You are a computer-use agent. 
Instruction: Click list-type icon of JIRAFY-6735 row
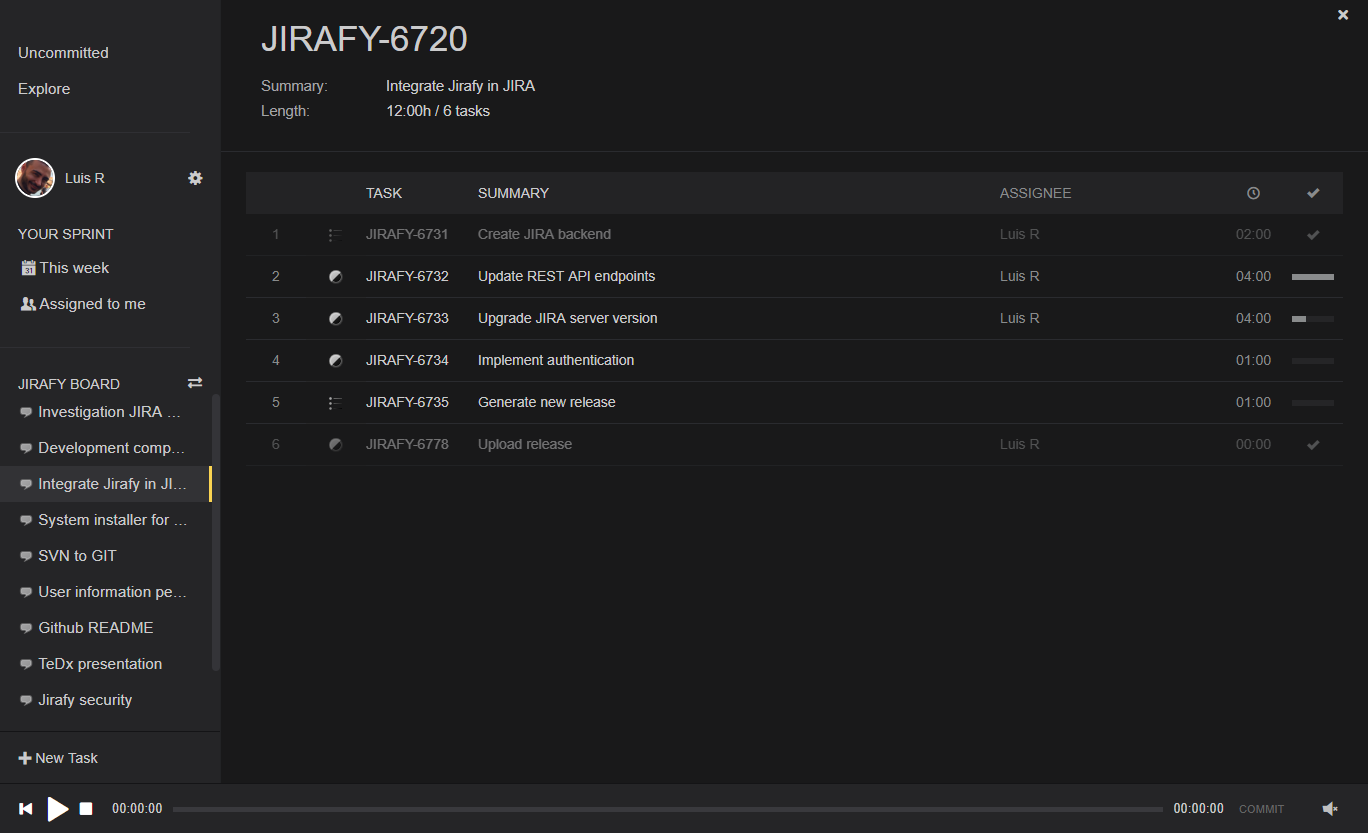335,403
